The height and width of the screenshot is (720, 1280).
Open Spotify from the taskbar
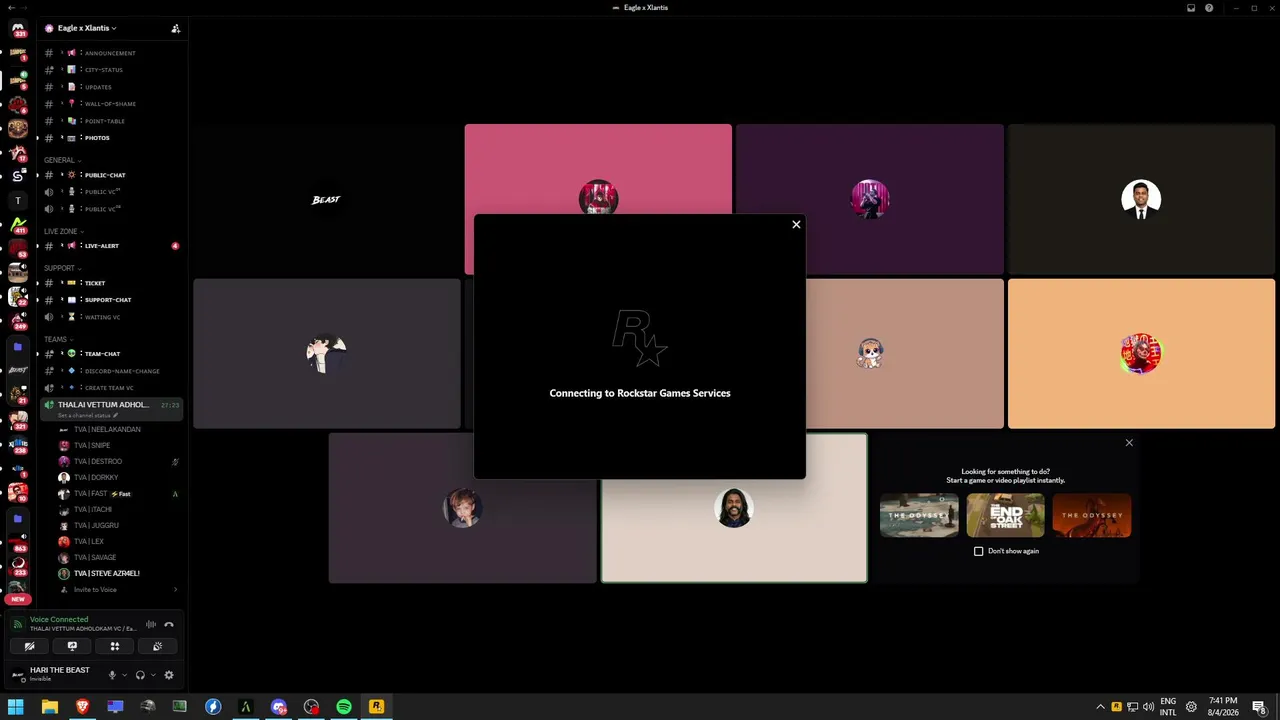pos(344,707)
